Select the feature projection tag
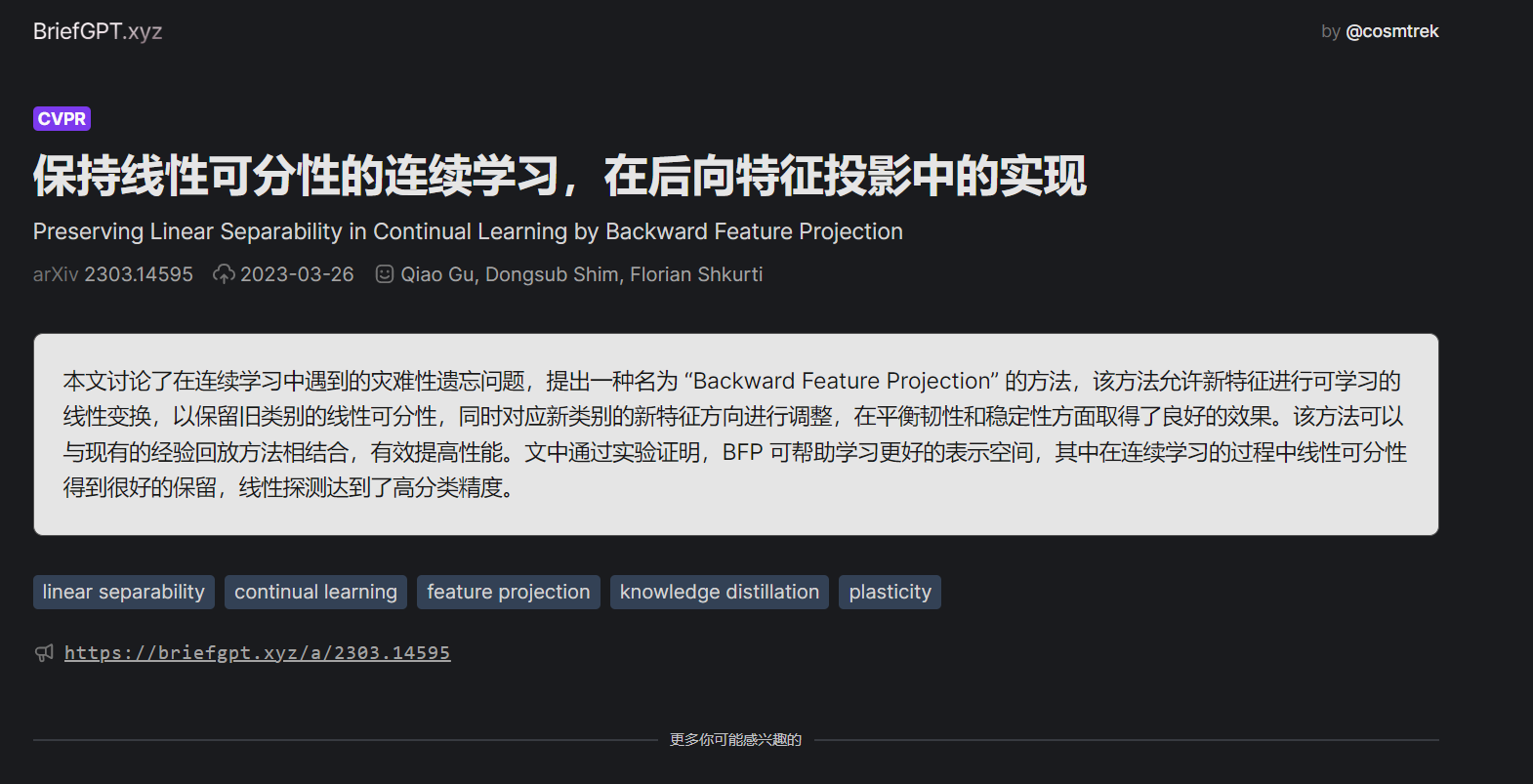 [x=509, y=592]
